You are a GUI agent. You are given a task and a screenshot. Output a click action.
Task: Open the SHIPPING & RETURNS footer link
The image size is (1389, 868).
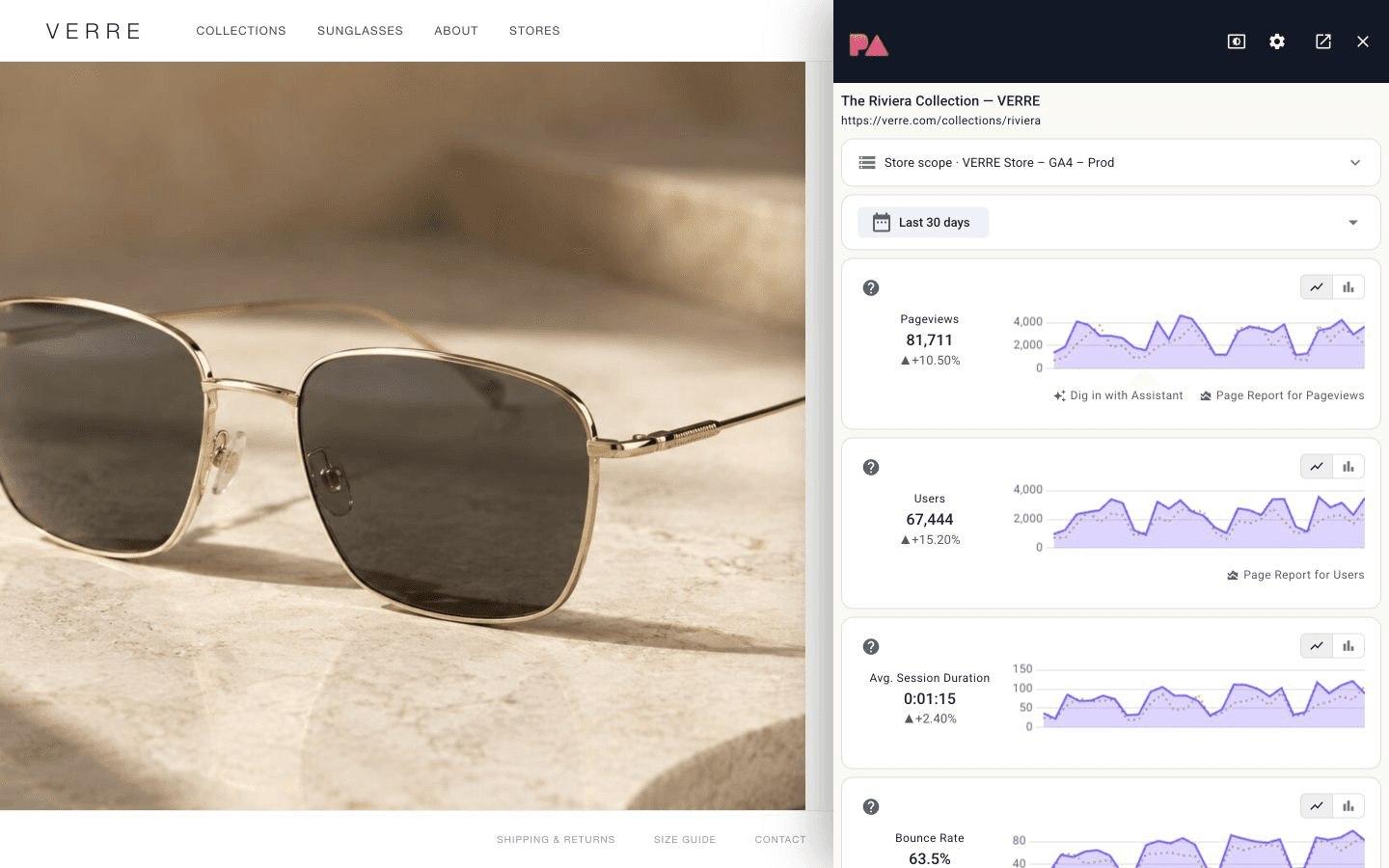(556, 840)
